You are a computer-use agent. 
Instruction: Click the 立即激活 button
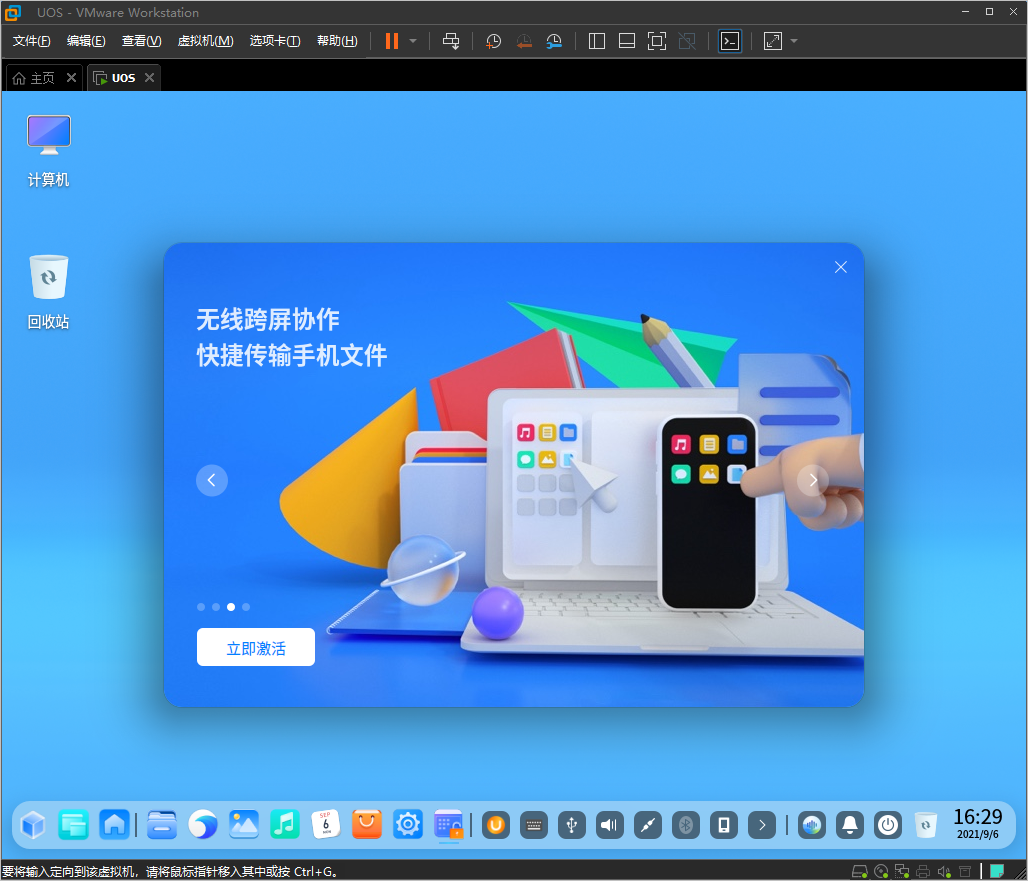tap(256, 648)
